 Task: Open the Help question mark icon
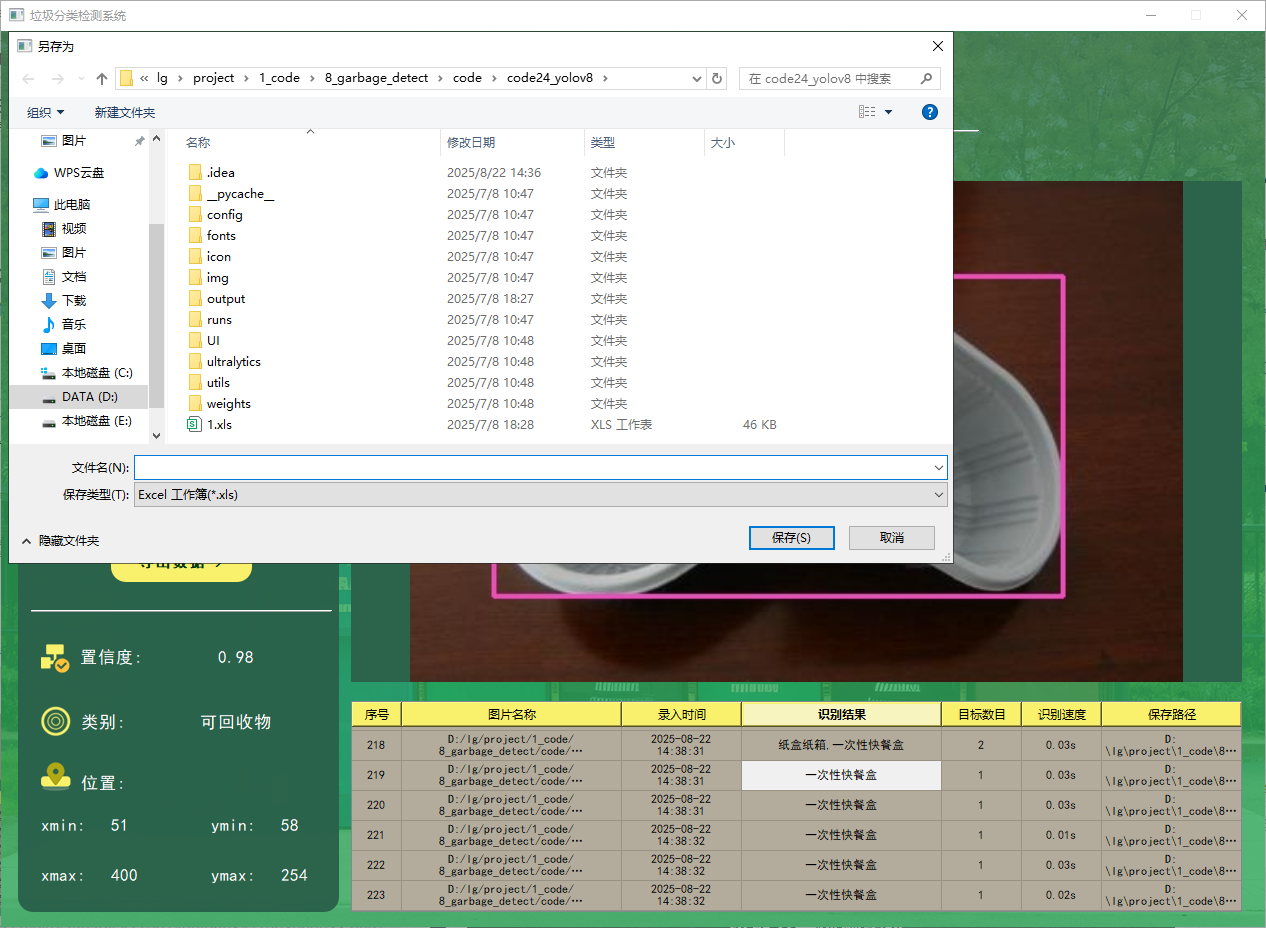(929, 112)
